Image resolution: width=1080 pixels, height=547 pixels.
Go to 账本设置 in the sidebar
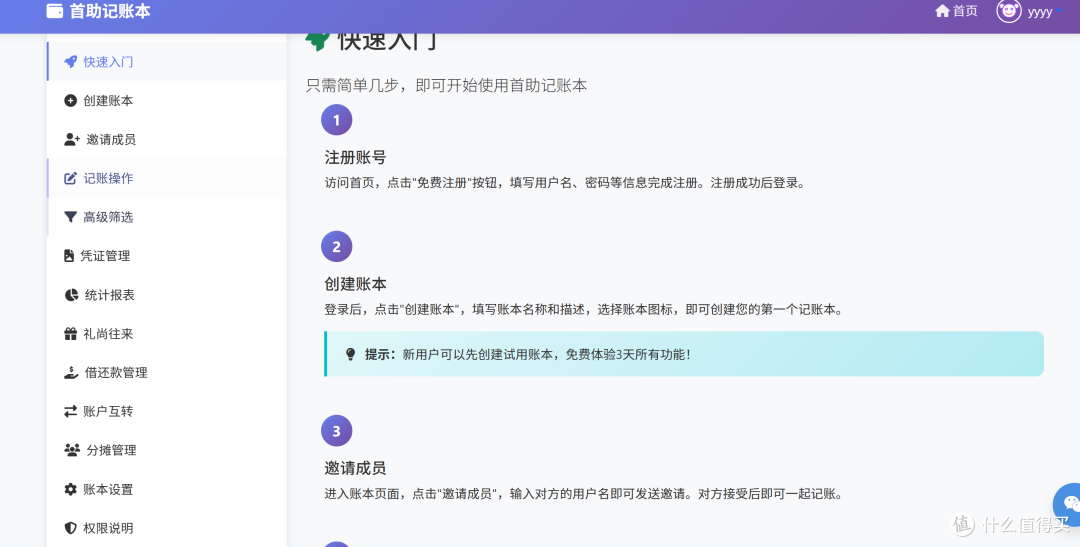point(167,489)
